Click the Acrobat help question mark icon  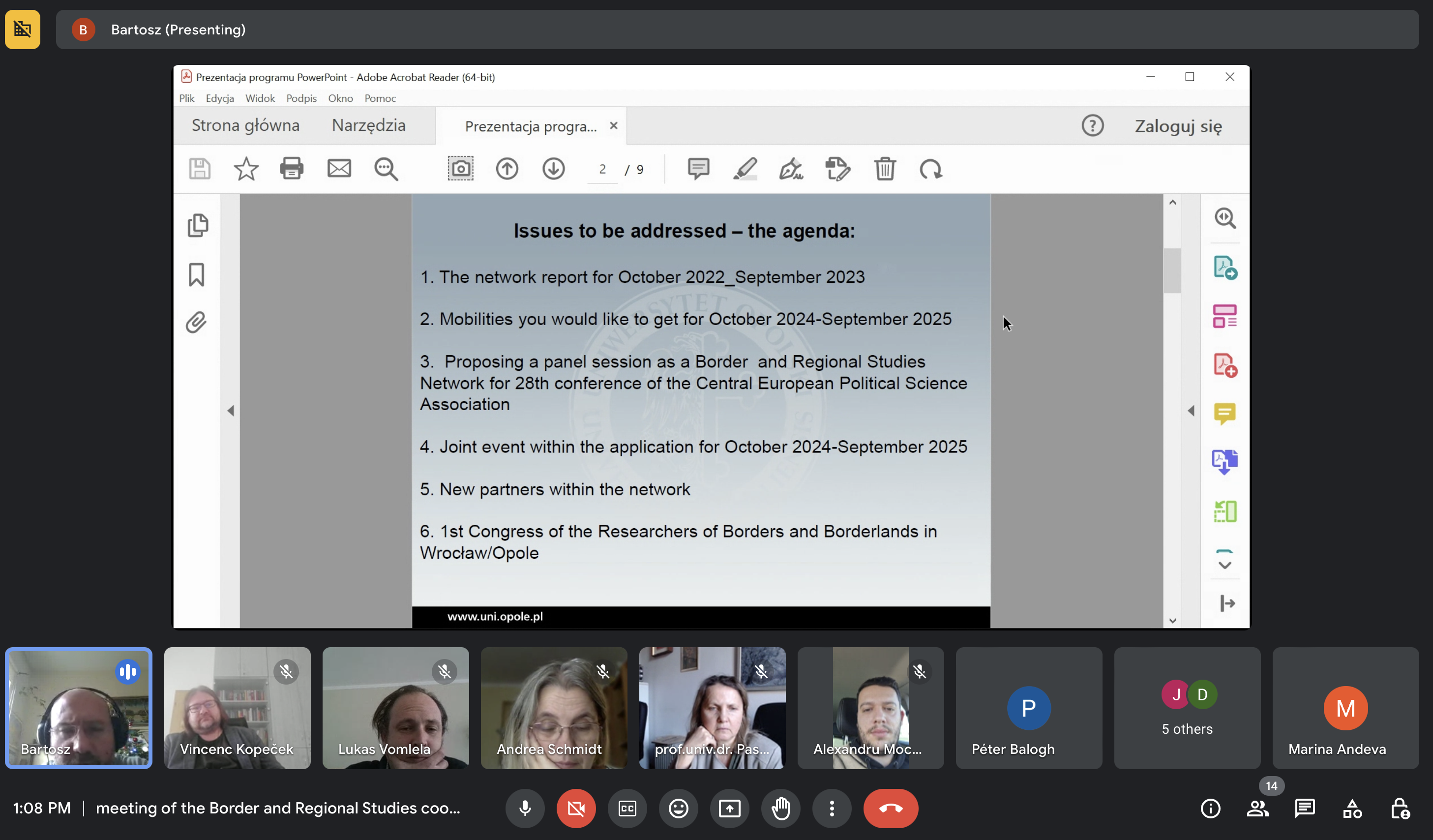click(1092, 125)
